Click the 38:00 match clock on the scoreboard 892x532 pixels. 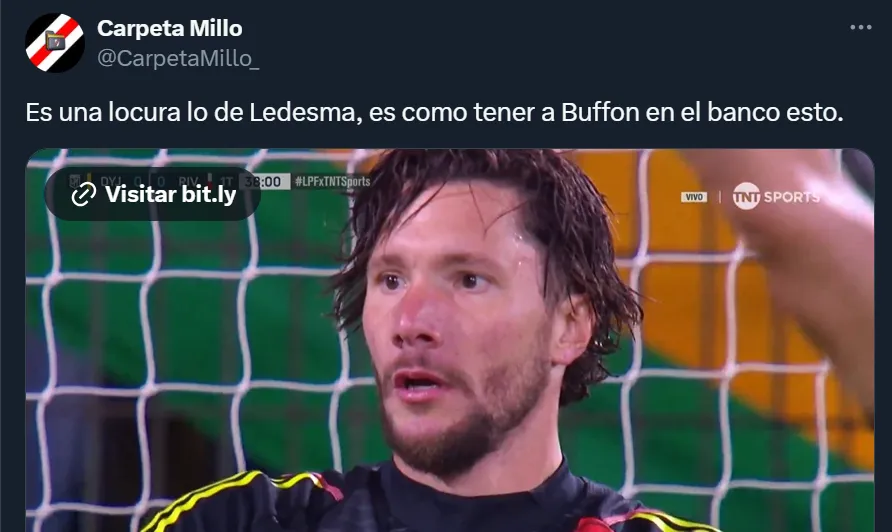click(x=266, y=182)
